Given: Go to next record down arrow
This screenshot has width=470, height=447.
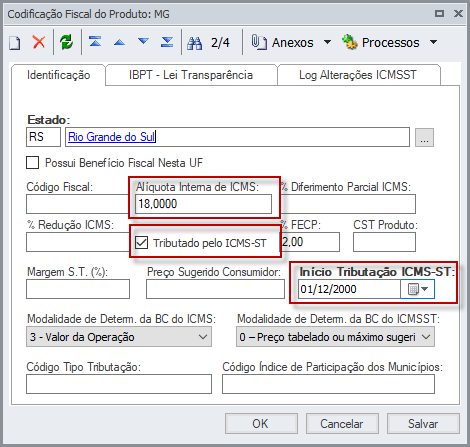Looking at the screenshot, I should (x=143, y=41).
